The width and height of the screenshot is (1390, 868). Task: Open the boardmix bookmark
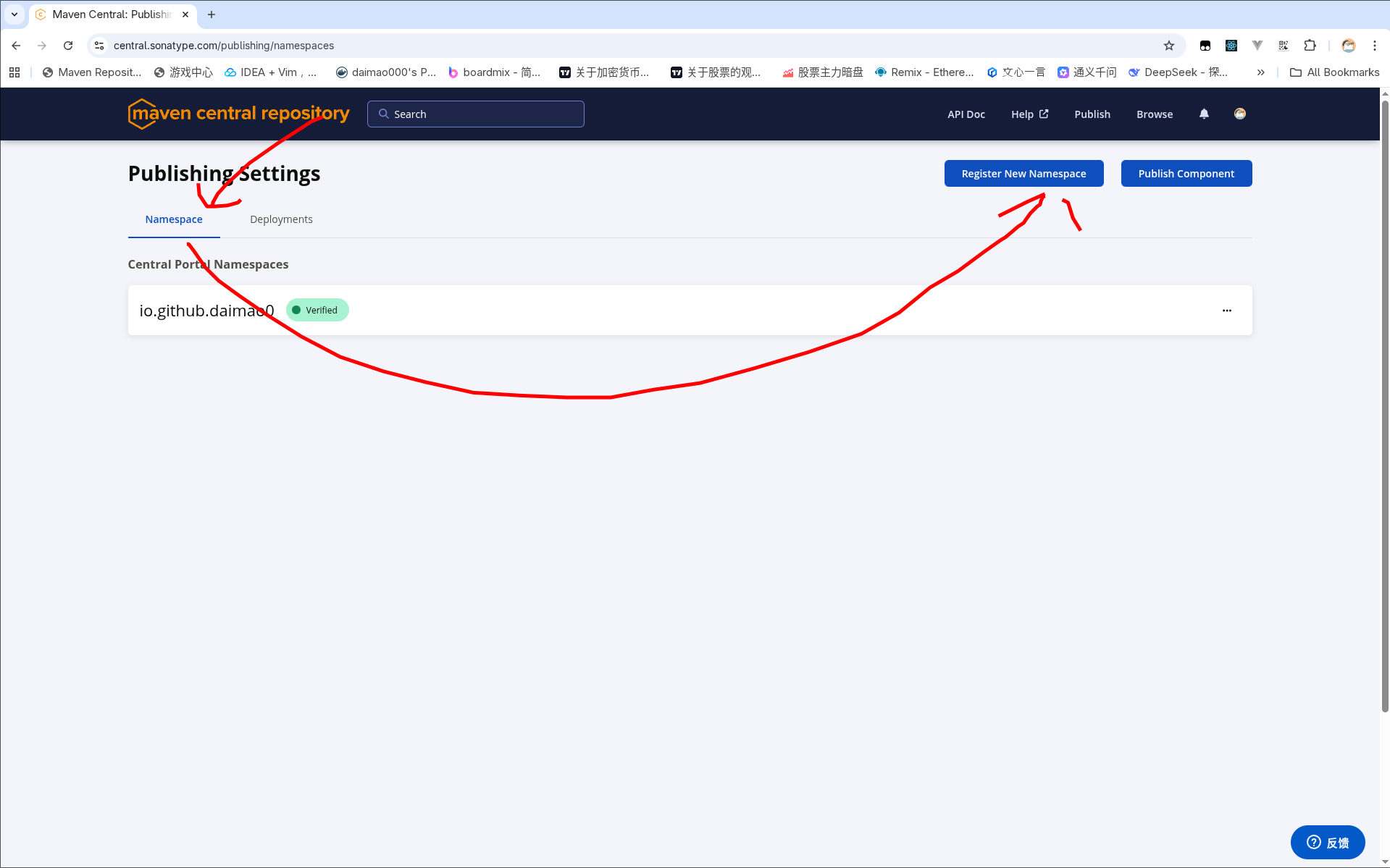[x=495, y=72]
